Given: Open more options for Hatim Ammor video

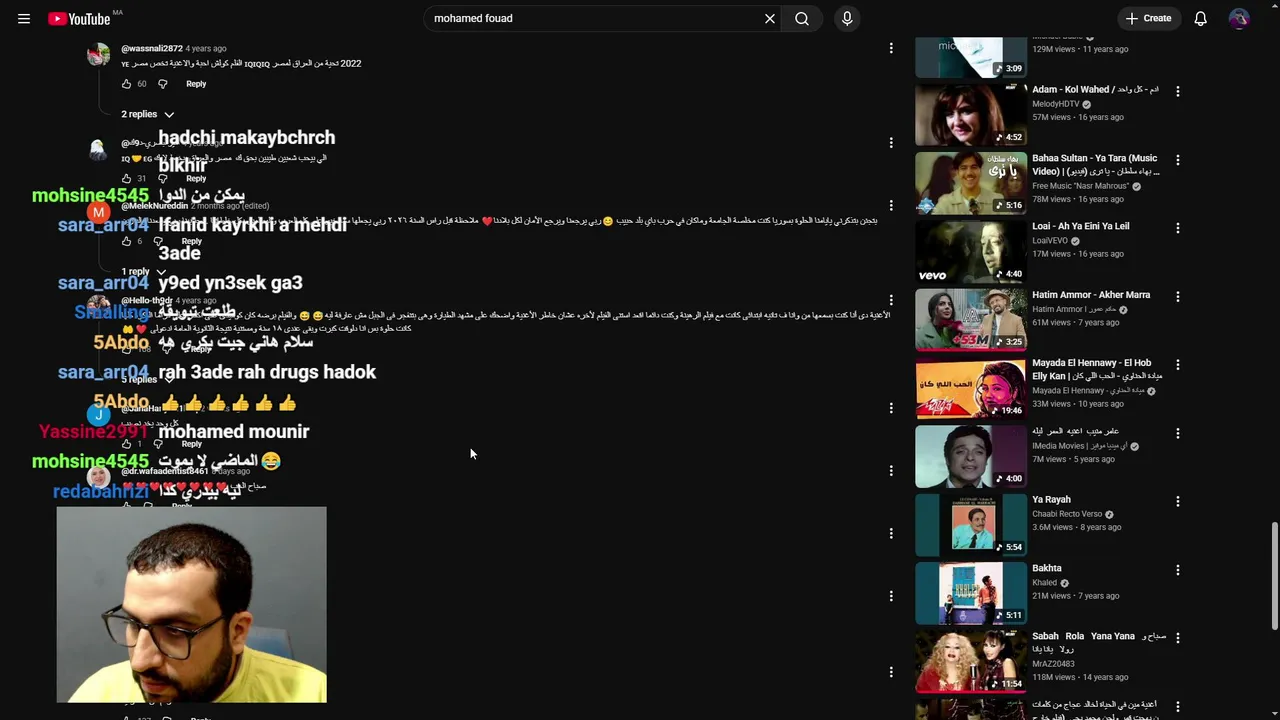Looking at the screenshot, I should 1177,296.
